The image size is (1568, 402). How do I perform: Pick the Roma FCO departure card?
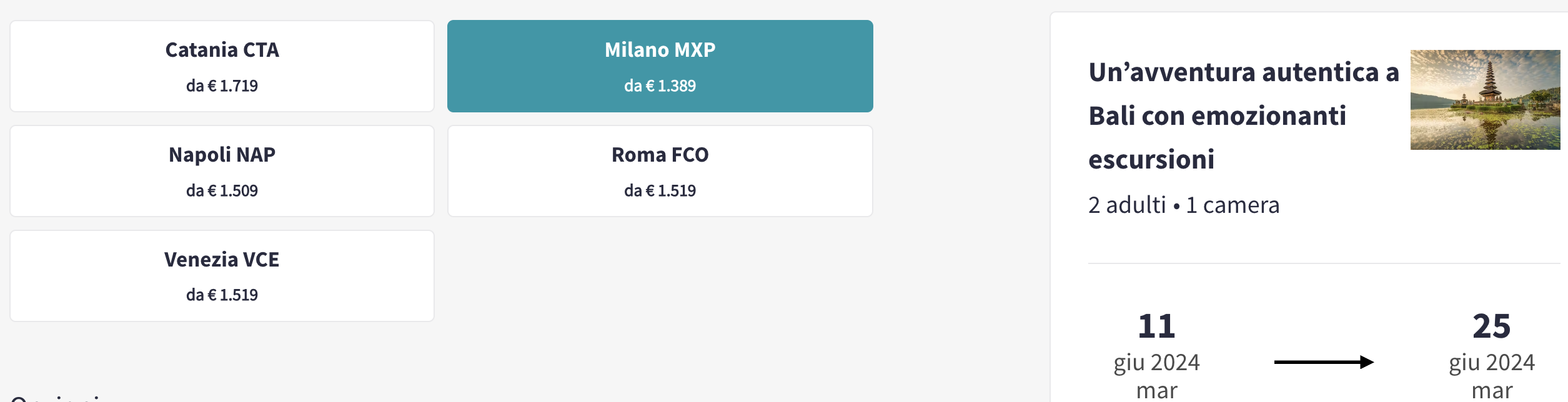[660, 171]
